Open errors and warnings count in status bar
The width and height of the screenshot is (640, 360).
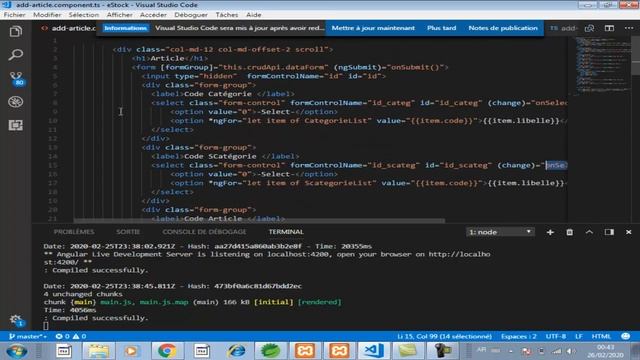[x=71, y=336]
